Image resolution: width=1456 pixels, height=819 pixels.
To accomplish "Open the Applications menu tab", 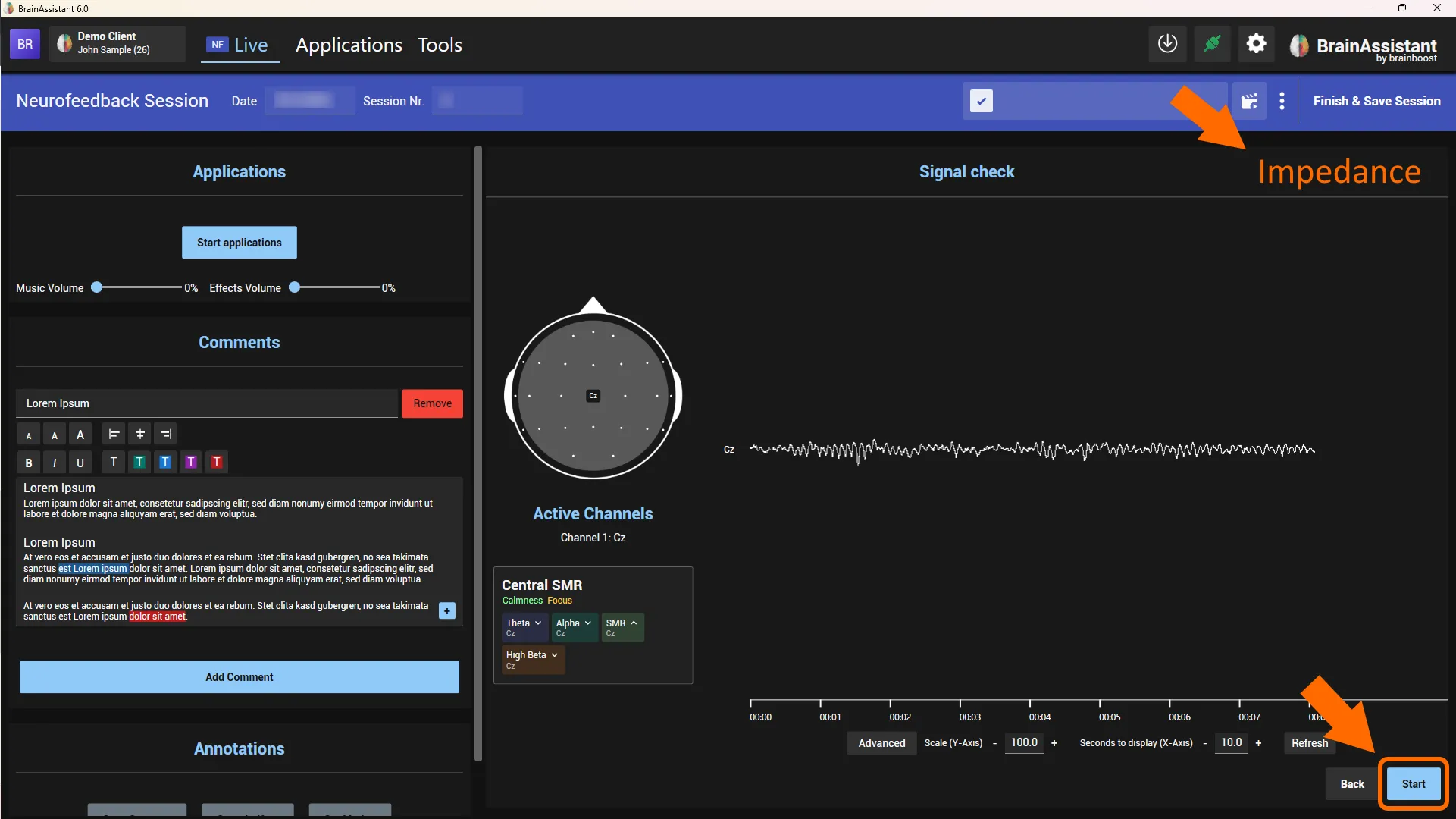I will pyautogui.click(x=349, y=45).
